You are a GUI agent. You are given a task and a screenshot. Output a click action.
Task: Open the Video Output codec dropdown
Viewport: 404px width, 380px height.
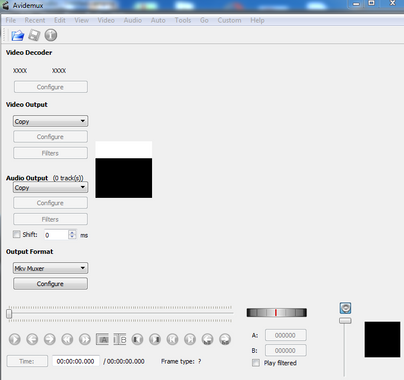click(50, 121)
